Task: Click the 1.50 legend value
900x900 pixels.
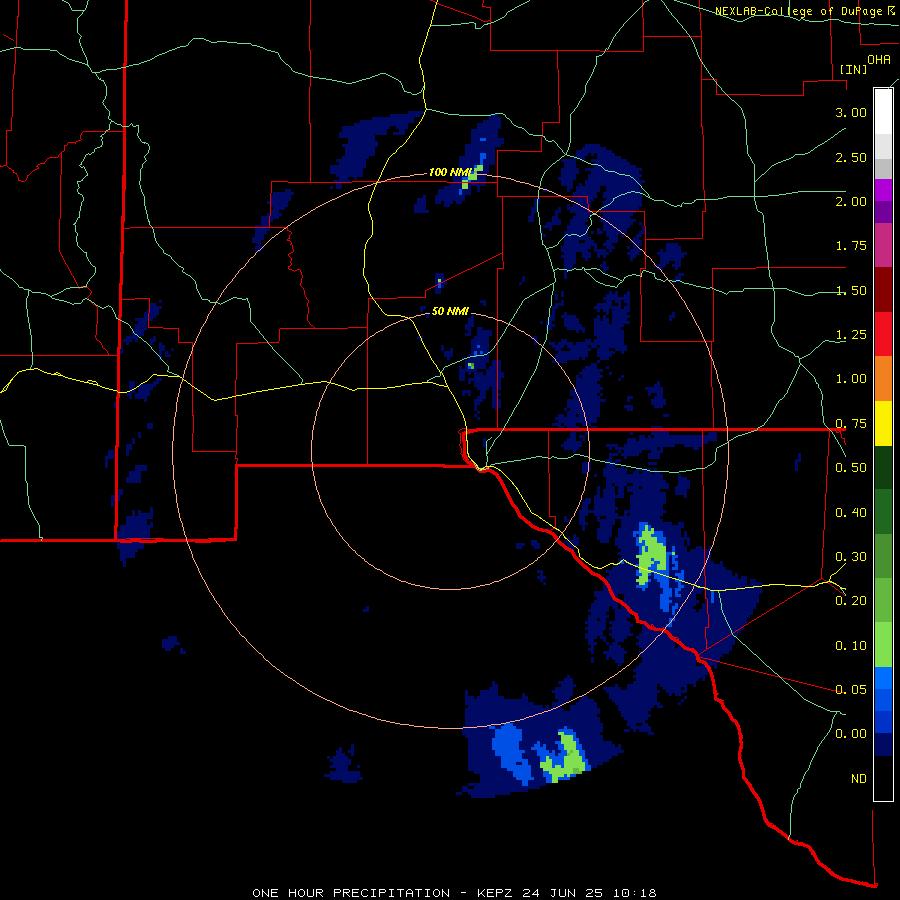Action: [x=851, y=290]
